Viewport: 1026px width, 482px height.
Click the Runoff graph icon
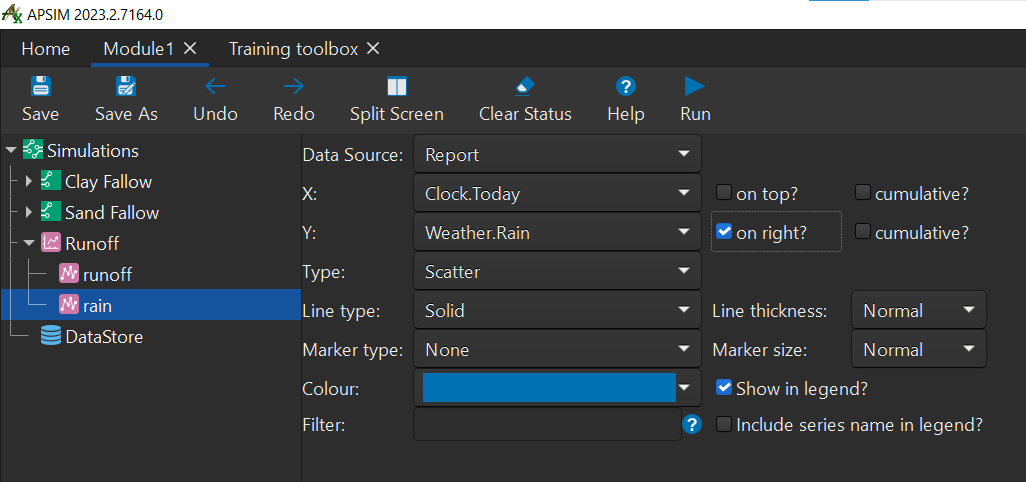pyautogui.click(x=50, y=243)
